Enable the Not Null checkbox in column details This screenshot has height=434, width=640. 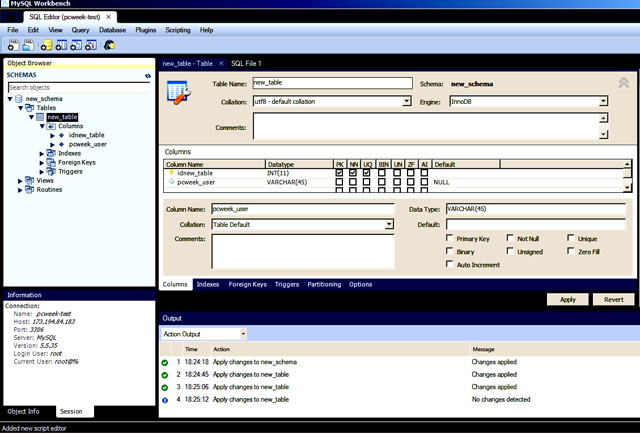[x=510, y=238]
